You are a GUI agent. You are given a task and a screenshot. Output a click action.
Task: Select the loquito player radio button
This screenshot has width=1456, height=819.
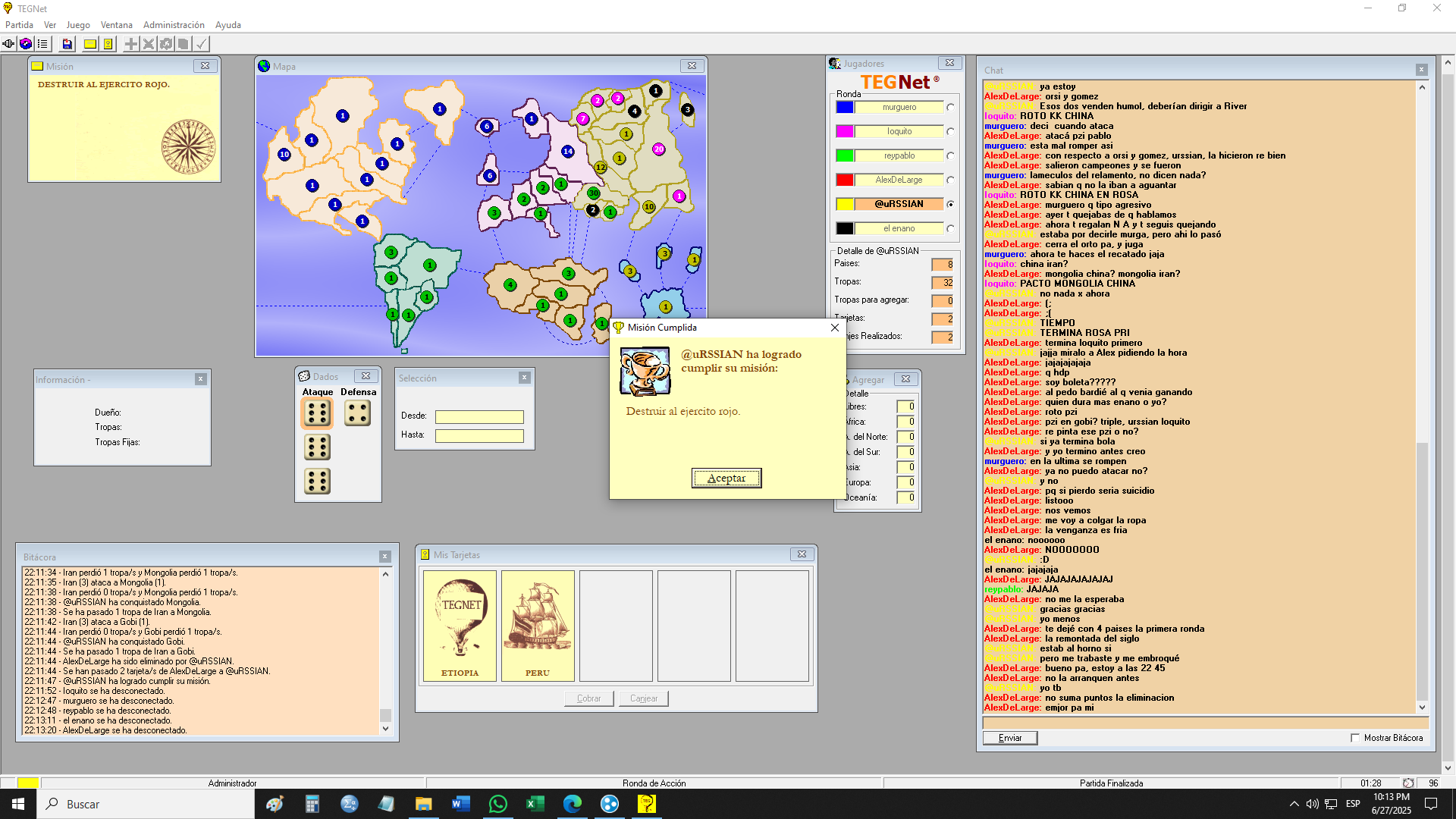pos(950,132)
